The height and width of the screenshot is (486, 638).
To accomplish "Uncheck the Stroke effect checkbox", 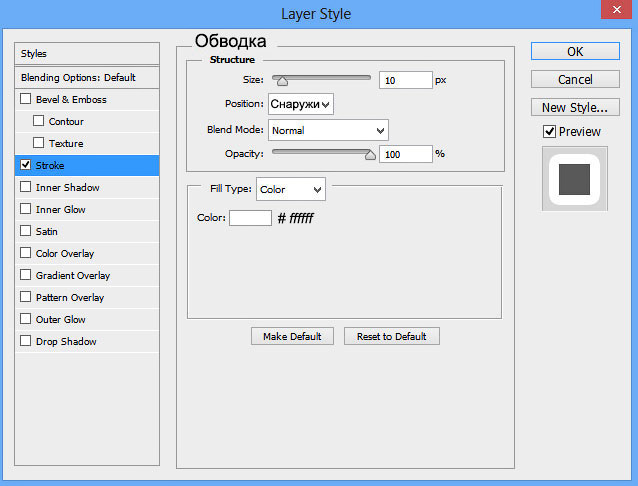I will coord(25,165).
